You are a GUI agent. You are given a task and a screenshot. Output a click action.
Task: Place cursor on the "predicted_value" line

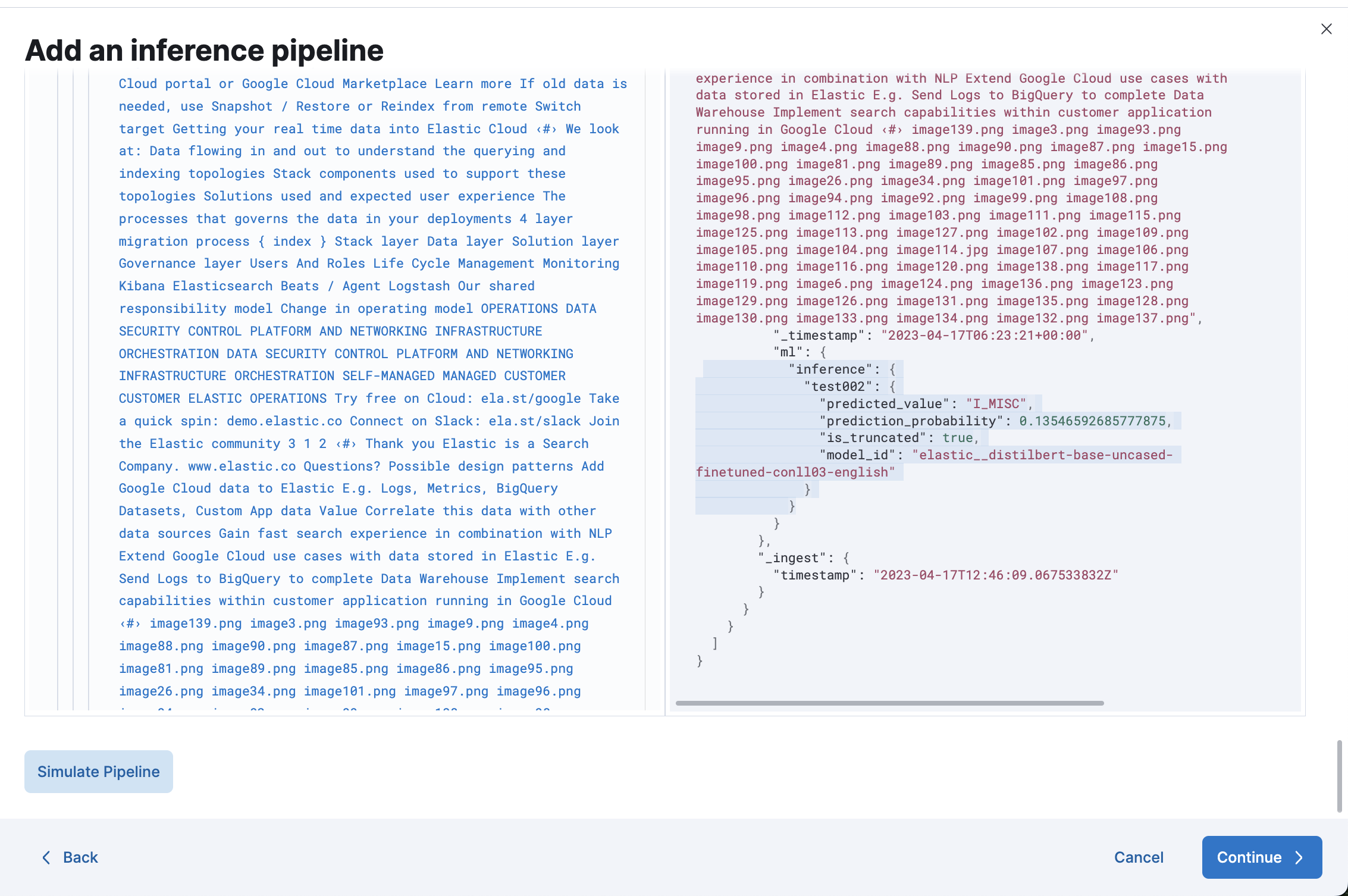tap(885, 404)
